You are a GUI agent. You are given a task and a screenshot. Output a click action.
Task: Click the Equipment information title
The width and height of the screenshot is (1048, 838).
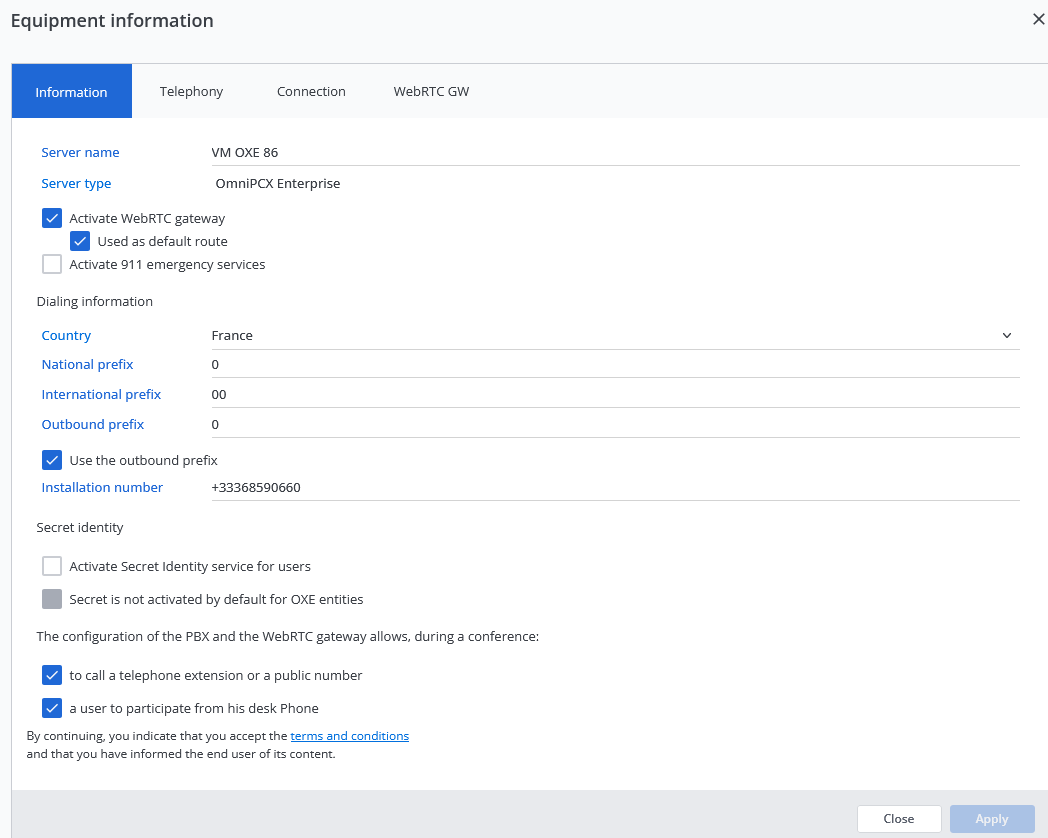point(112,21)
